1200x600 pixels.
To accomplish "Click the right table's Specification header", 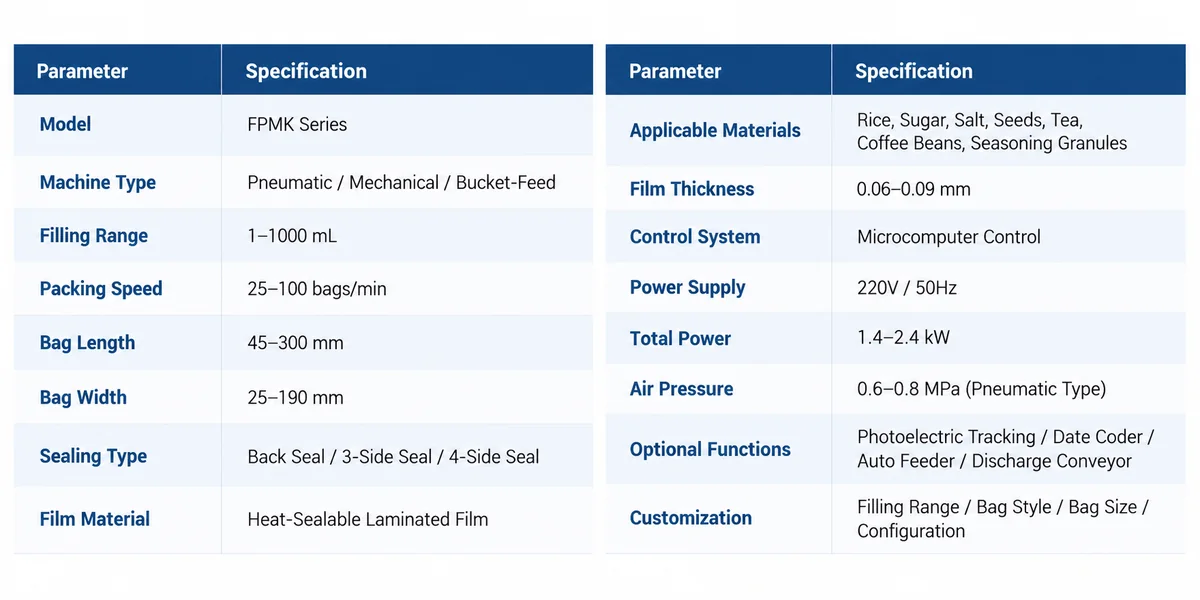I will (x=913, y=71).
